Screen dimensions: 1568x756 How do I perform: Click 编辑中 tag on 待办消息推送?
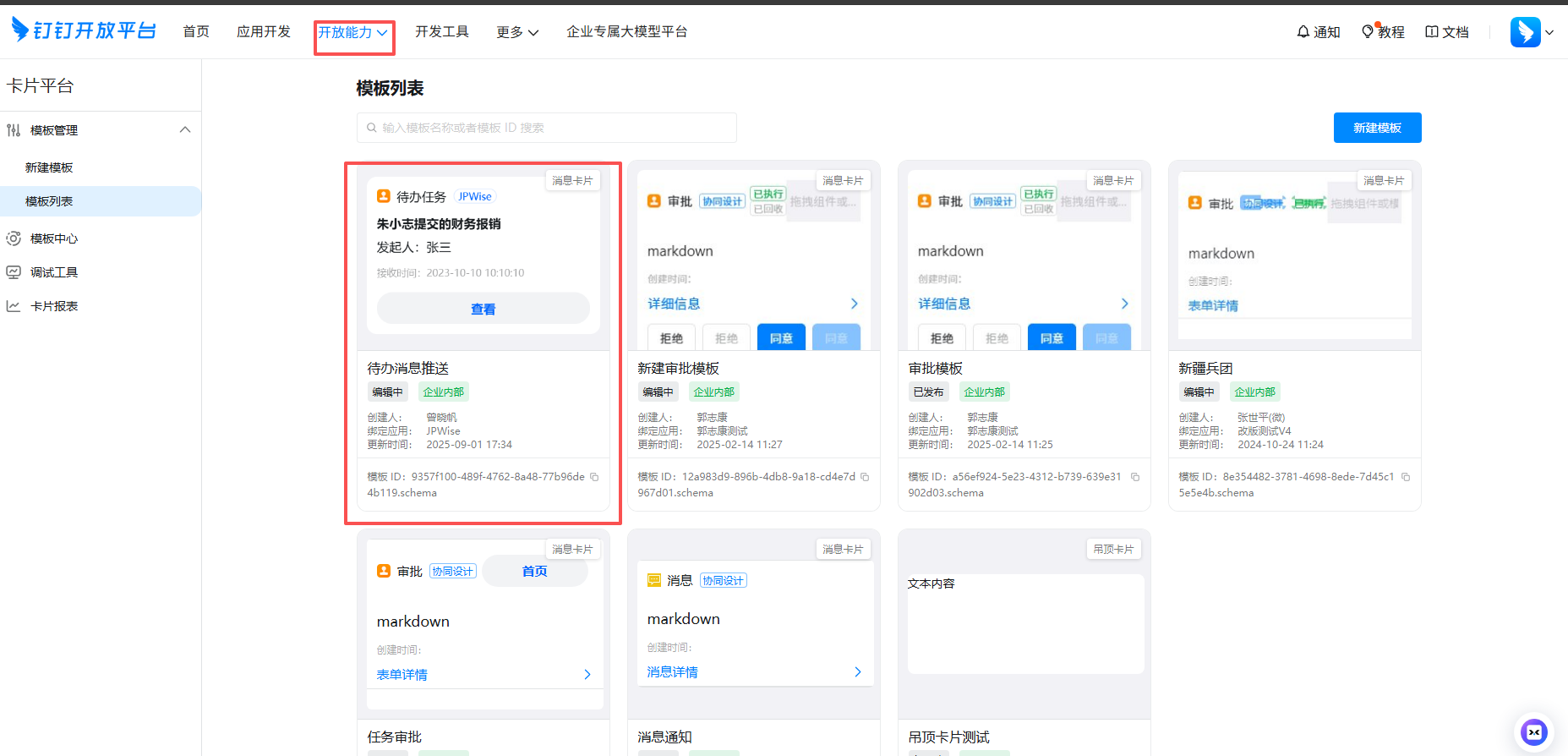pyautogui.click(x=387, y=392)
